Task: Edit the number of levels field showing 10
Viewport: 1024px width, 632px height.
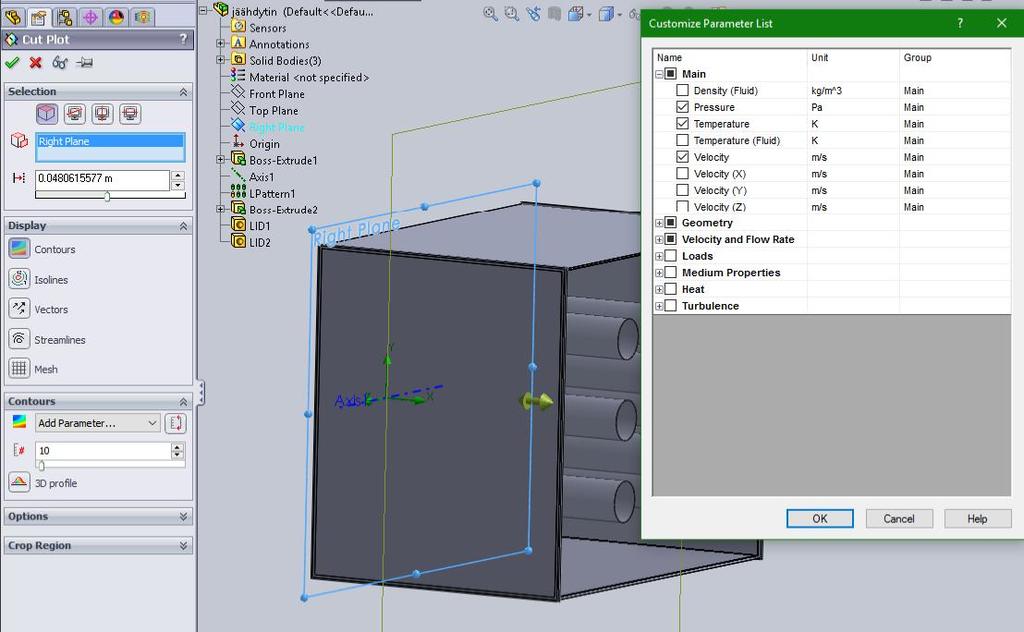Action: 104,450
